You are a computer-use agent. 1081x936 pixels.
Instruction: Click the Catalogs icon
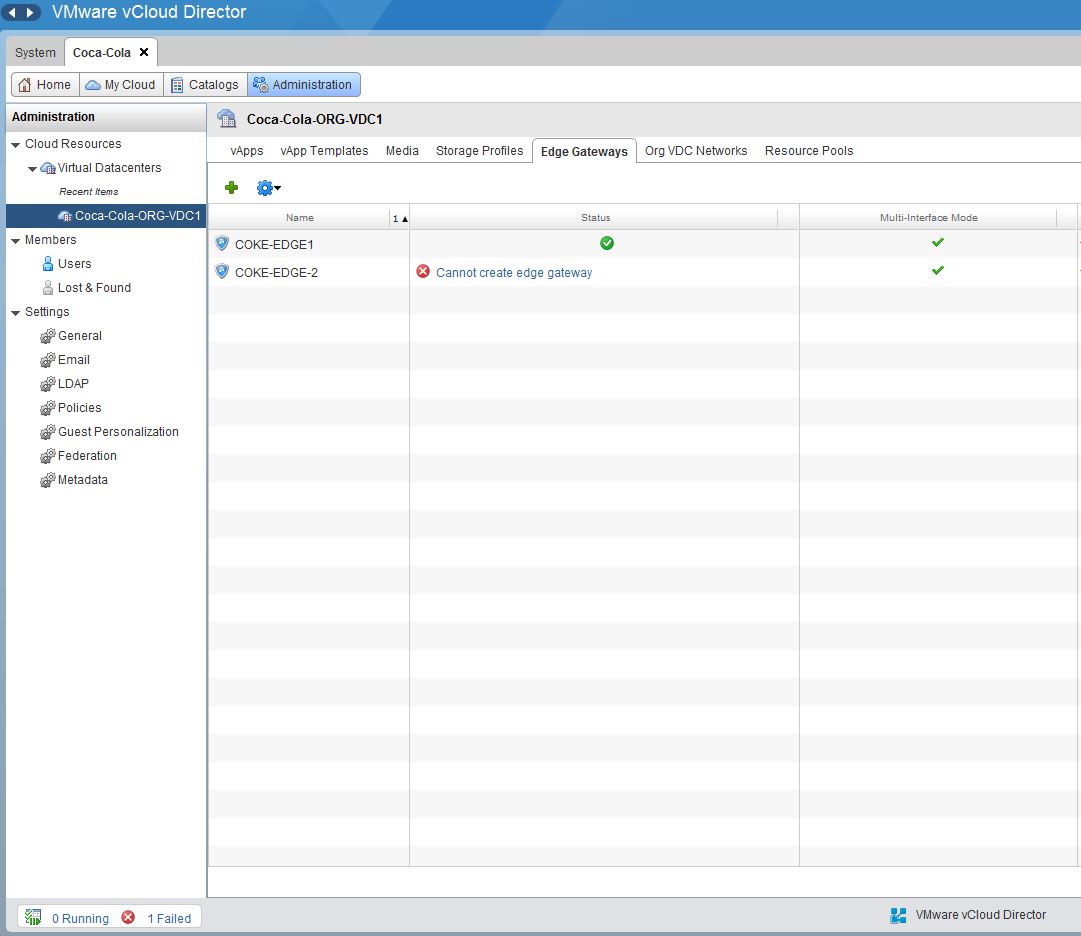click(177, 85)
